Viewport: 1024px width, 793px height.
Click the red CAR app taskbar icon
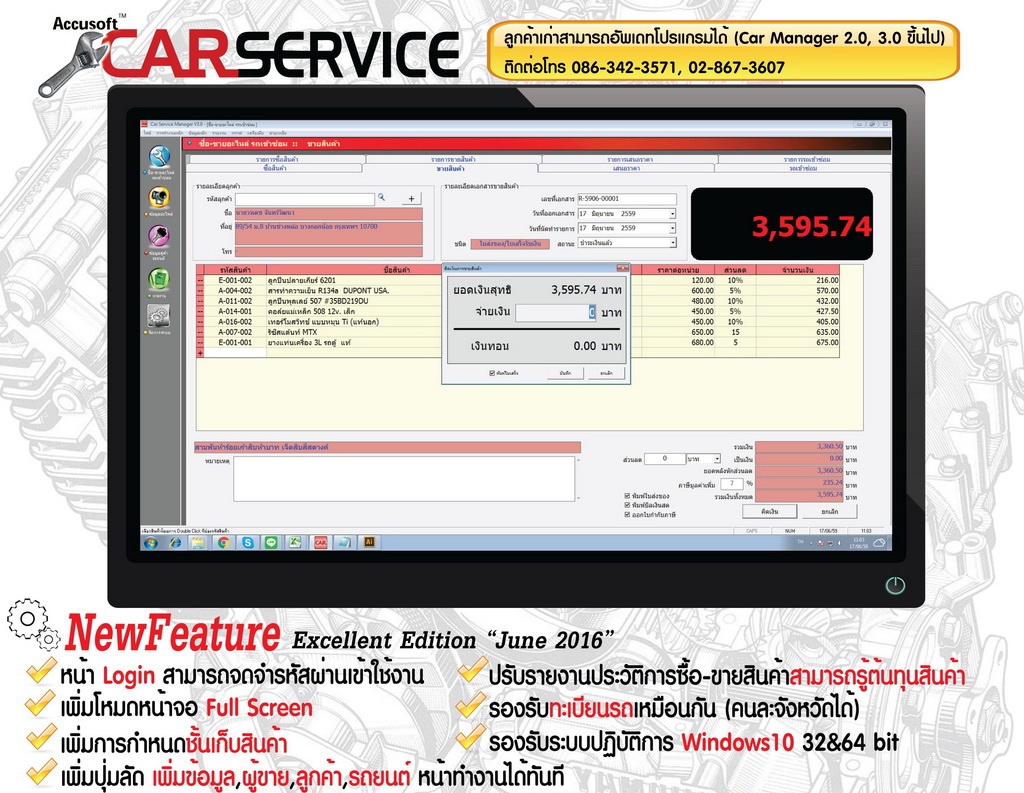(320, 543)
